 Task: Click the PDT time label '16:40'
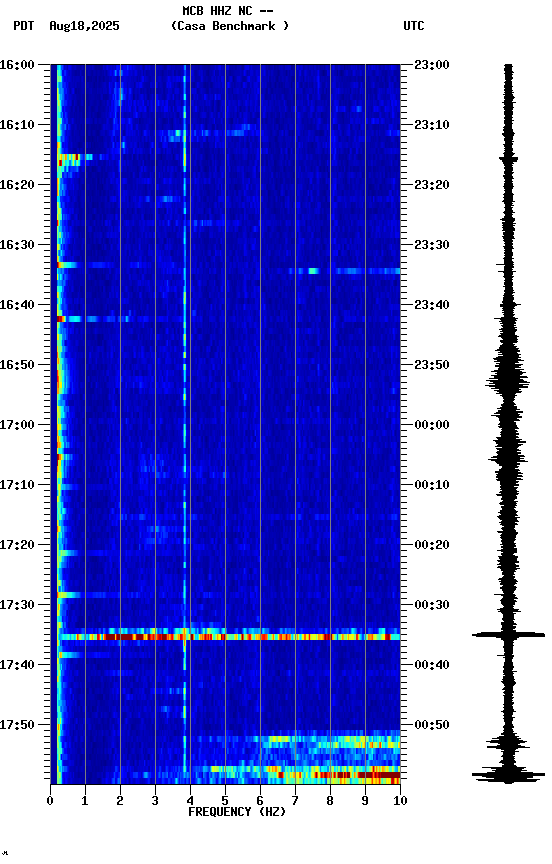[17, 305]
